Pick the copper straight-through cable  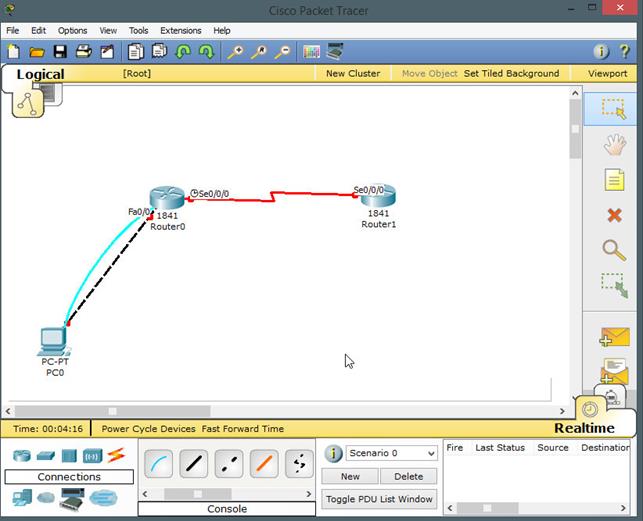194,464
